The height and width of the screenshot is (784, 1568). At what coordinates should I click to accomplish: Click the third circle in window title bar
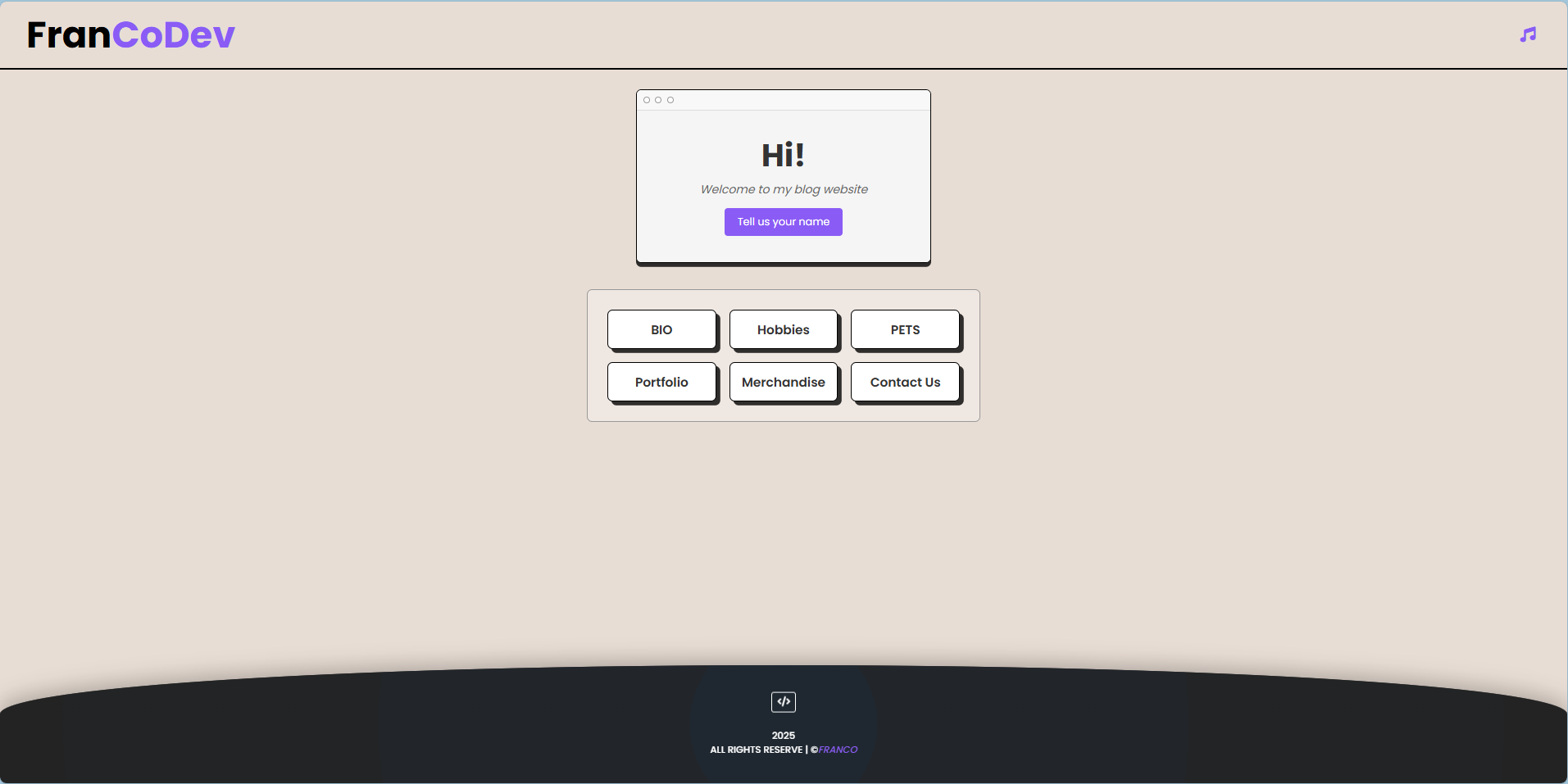pos(670,100)
